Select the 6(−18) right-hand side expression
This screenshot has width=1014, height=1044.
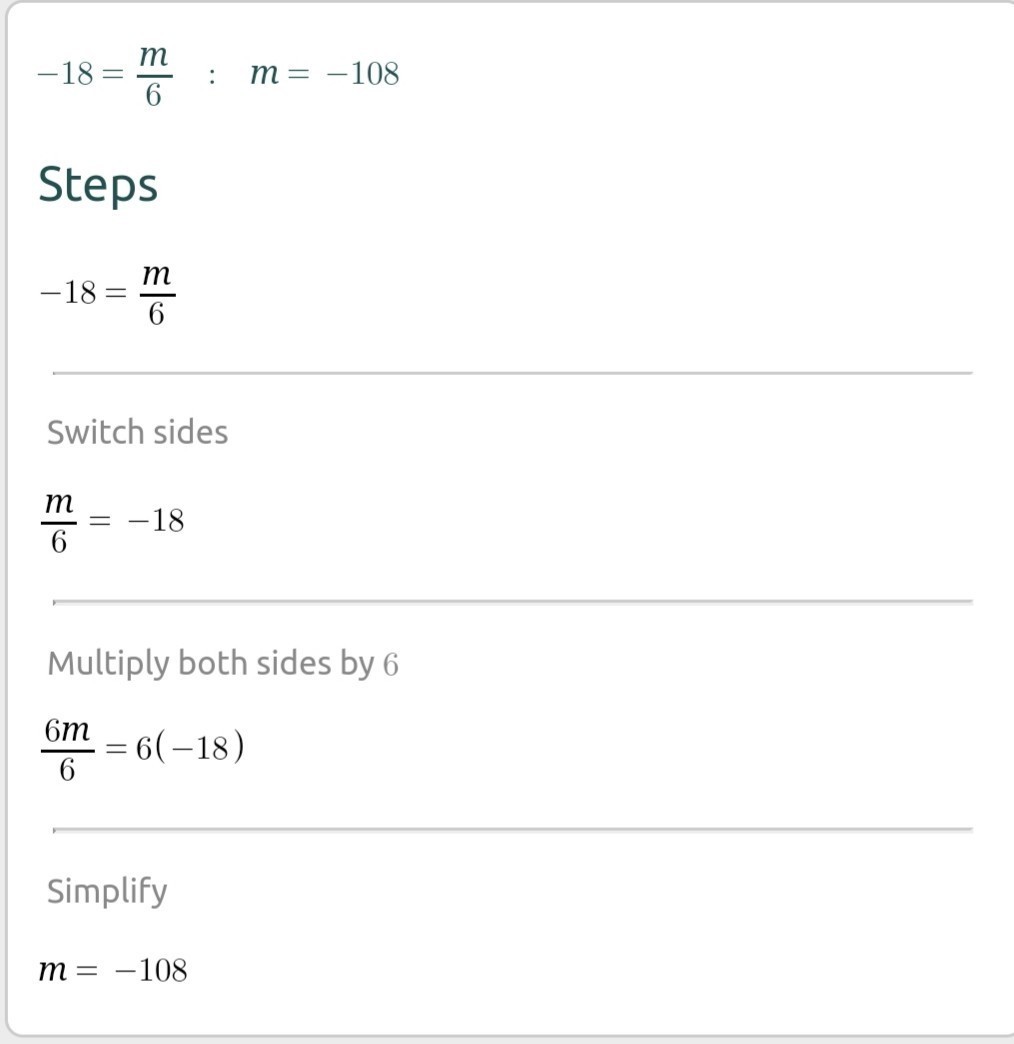coord(190,748)
